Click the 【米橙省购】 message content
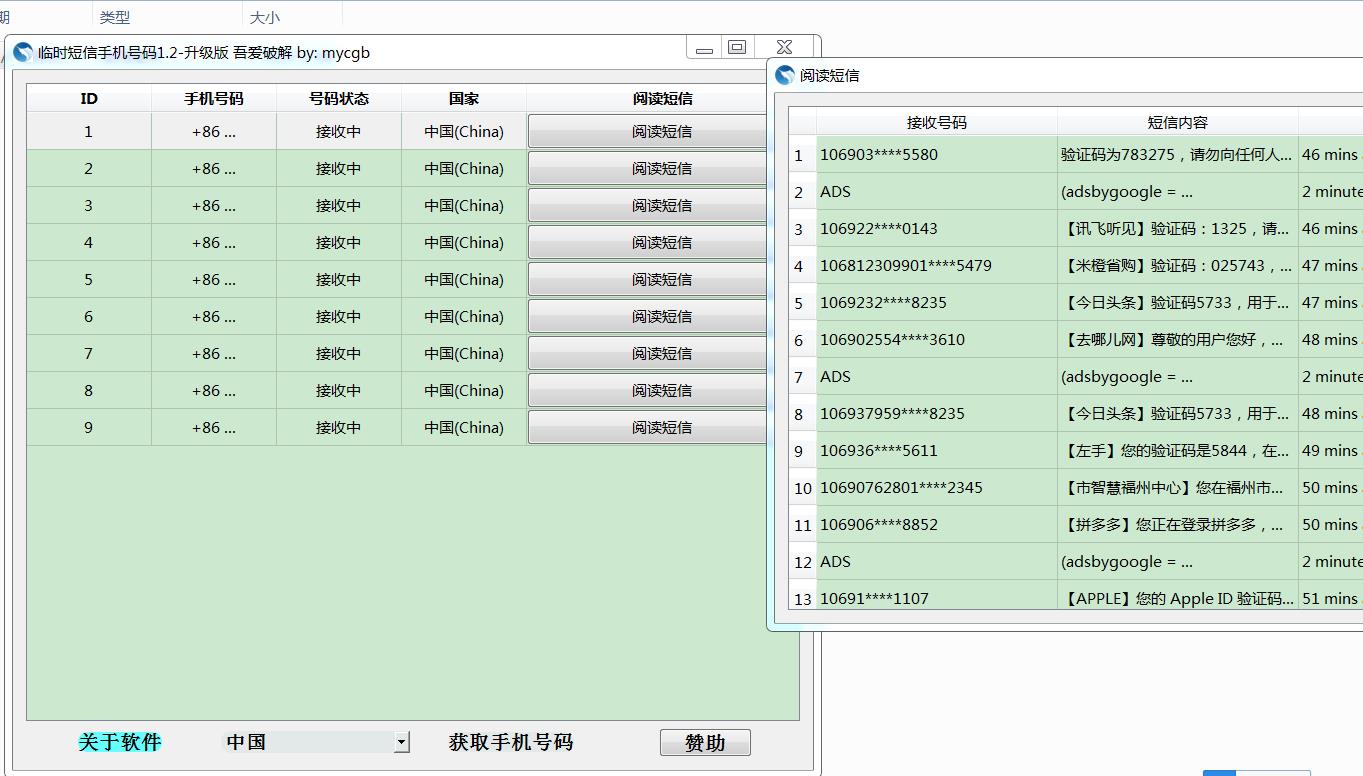Viewport: 1363px width, 776px height. click(x=1177, y=266)
